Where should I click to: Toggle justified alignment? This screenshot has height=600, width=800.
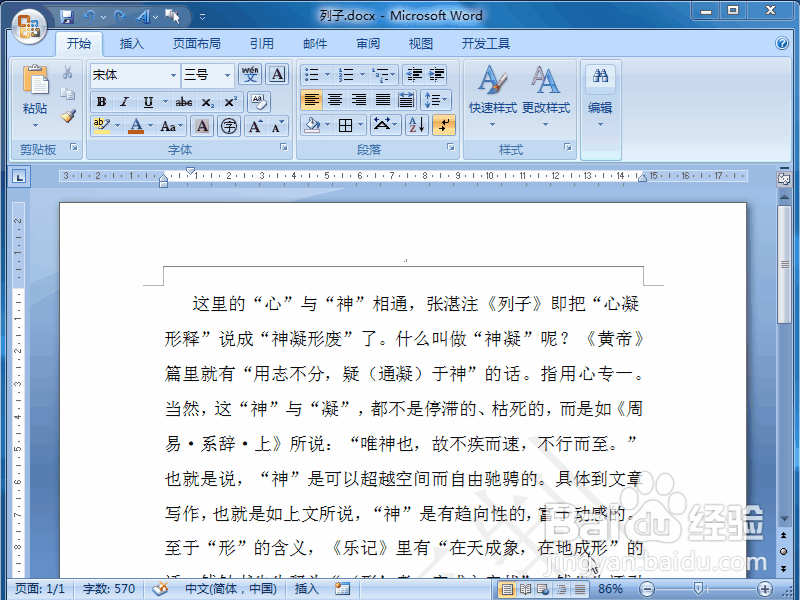pos(383,100)
